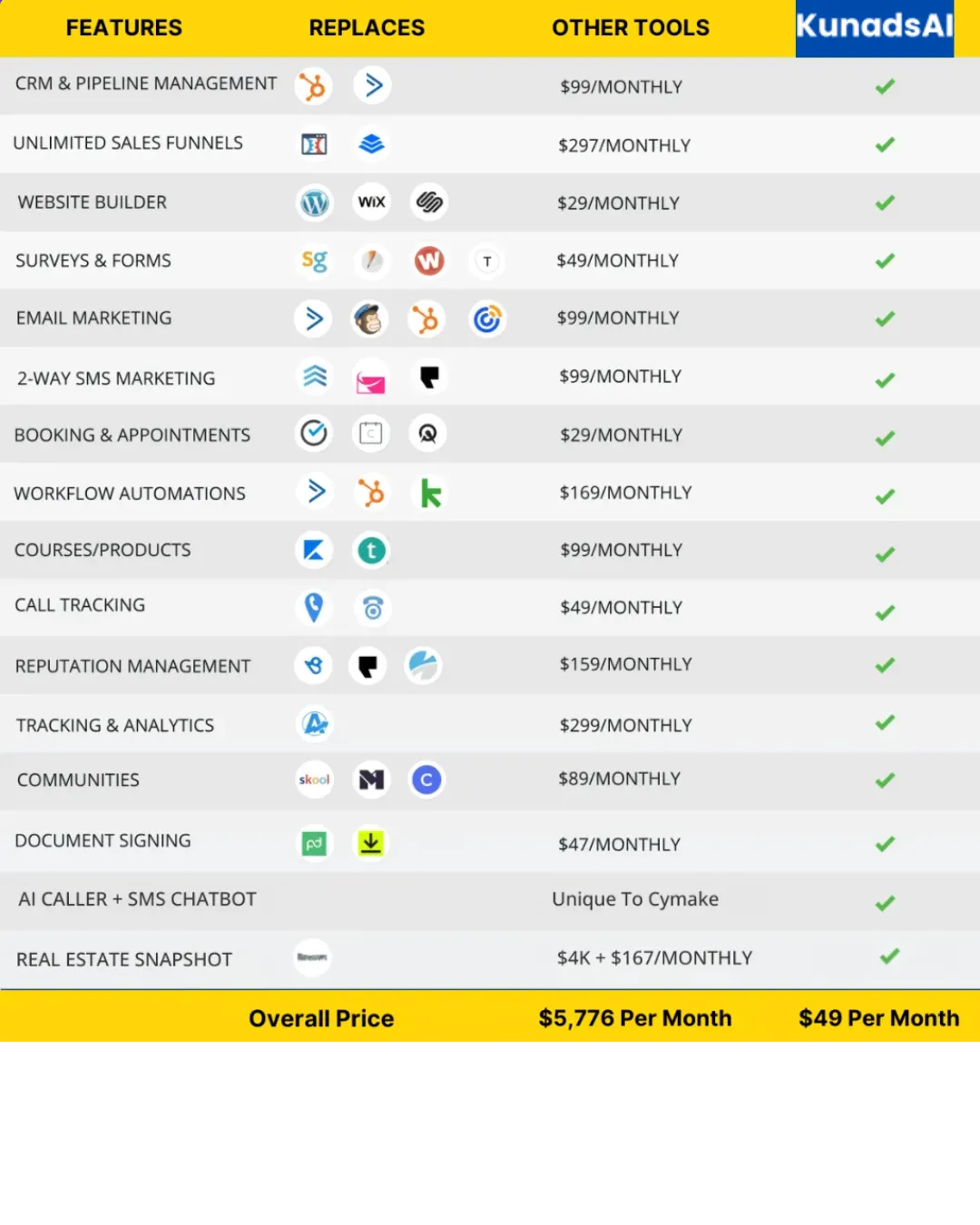Screen dimensions: 980x1225
Task: Click the checkmark for CRM & Pipeline Management
Action: pos(885,86)
